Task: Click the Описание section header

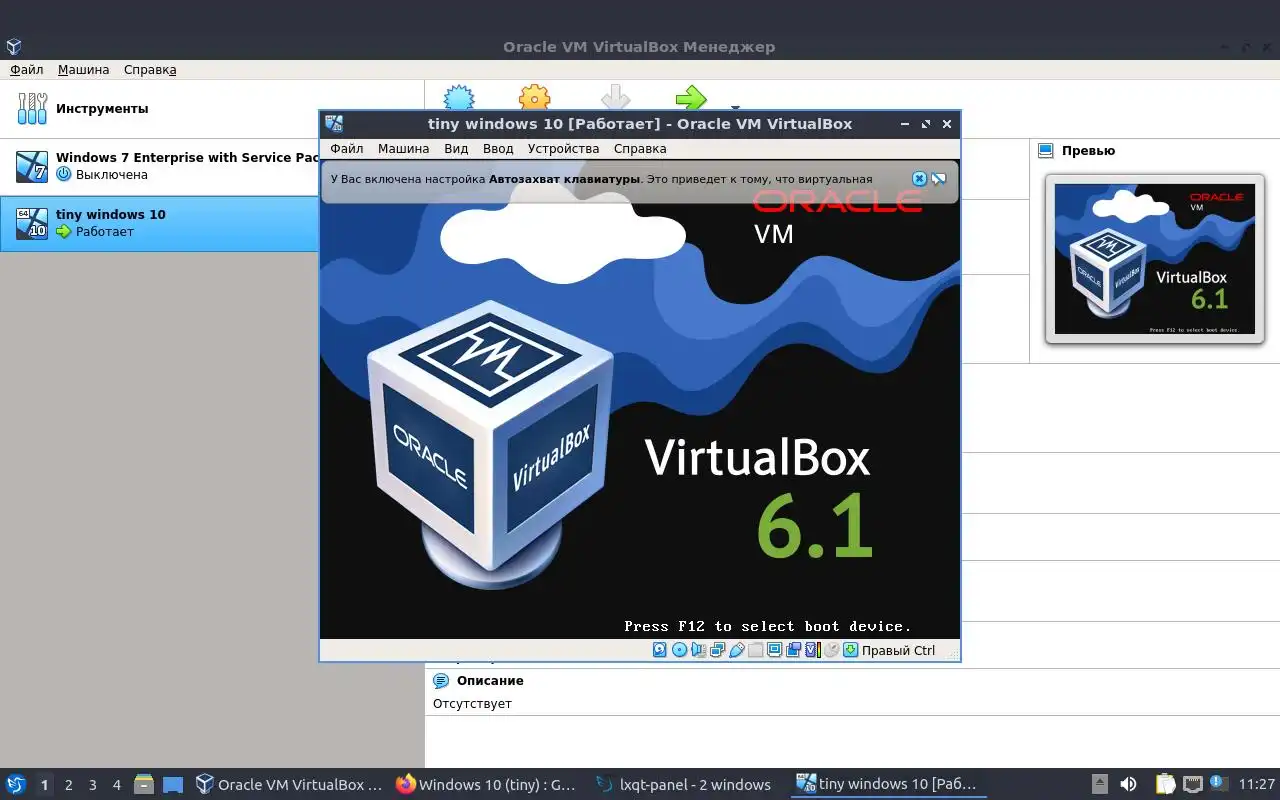Action: point(490,681)
